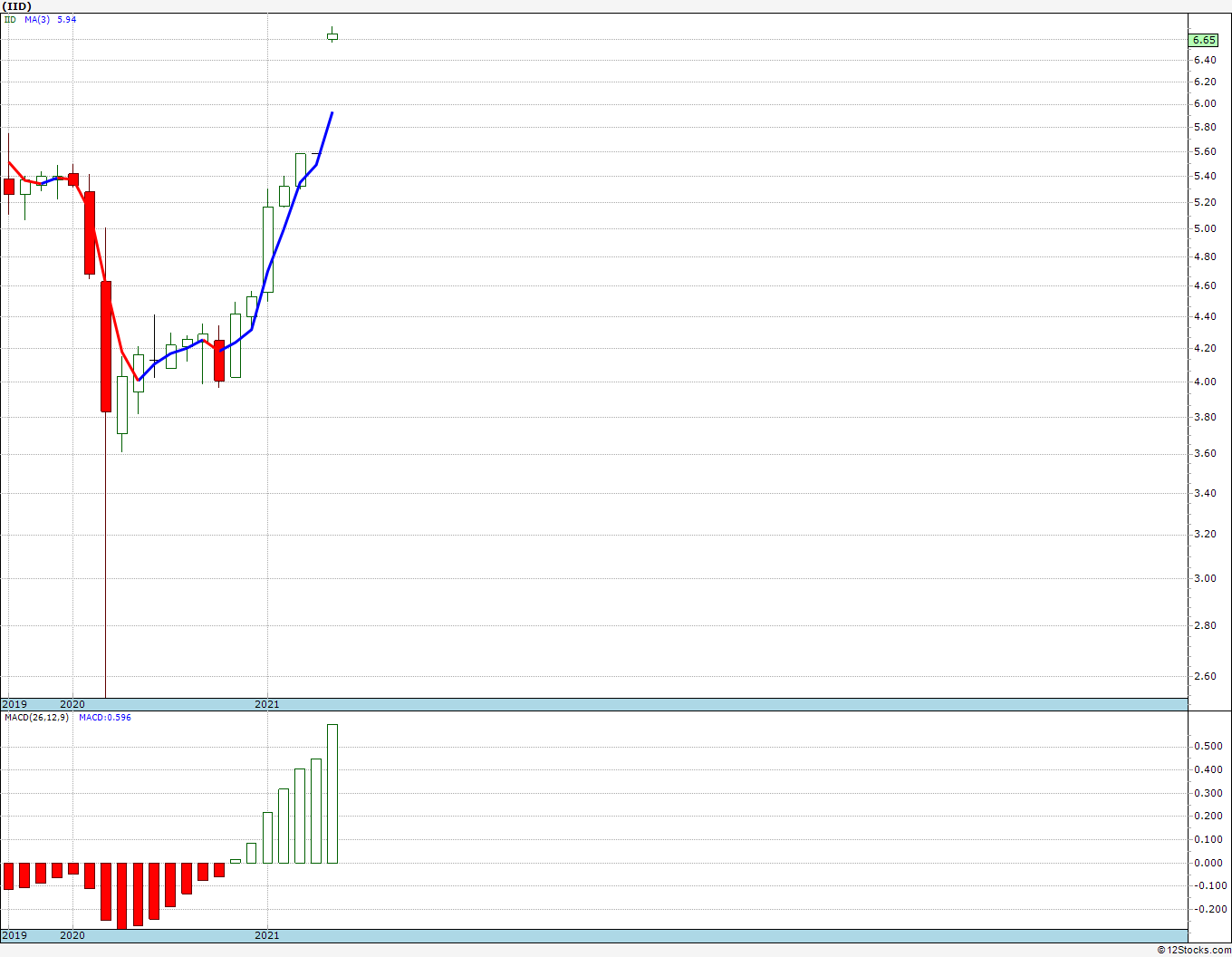Select the 3.20 price axis label

(1205, 535)
